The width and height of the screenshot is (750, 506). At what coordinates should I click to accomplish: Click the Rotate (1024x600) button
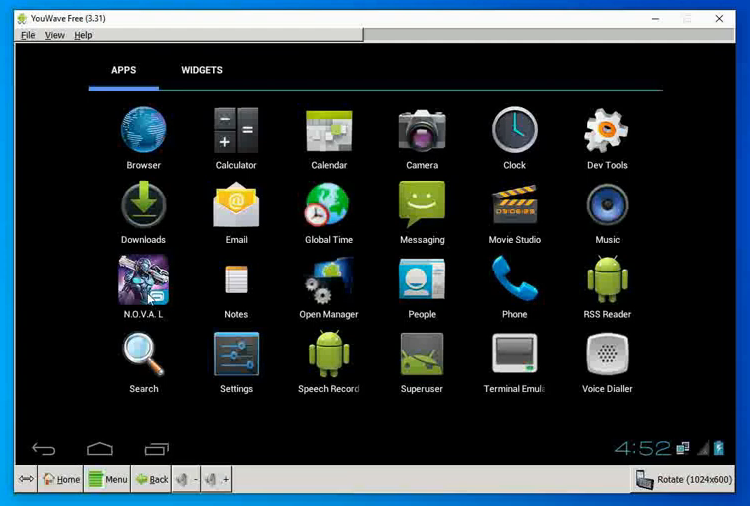[x=683, y=479]
